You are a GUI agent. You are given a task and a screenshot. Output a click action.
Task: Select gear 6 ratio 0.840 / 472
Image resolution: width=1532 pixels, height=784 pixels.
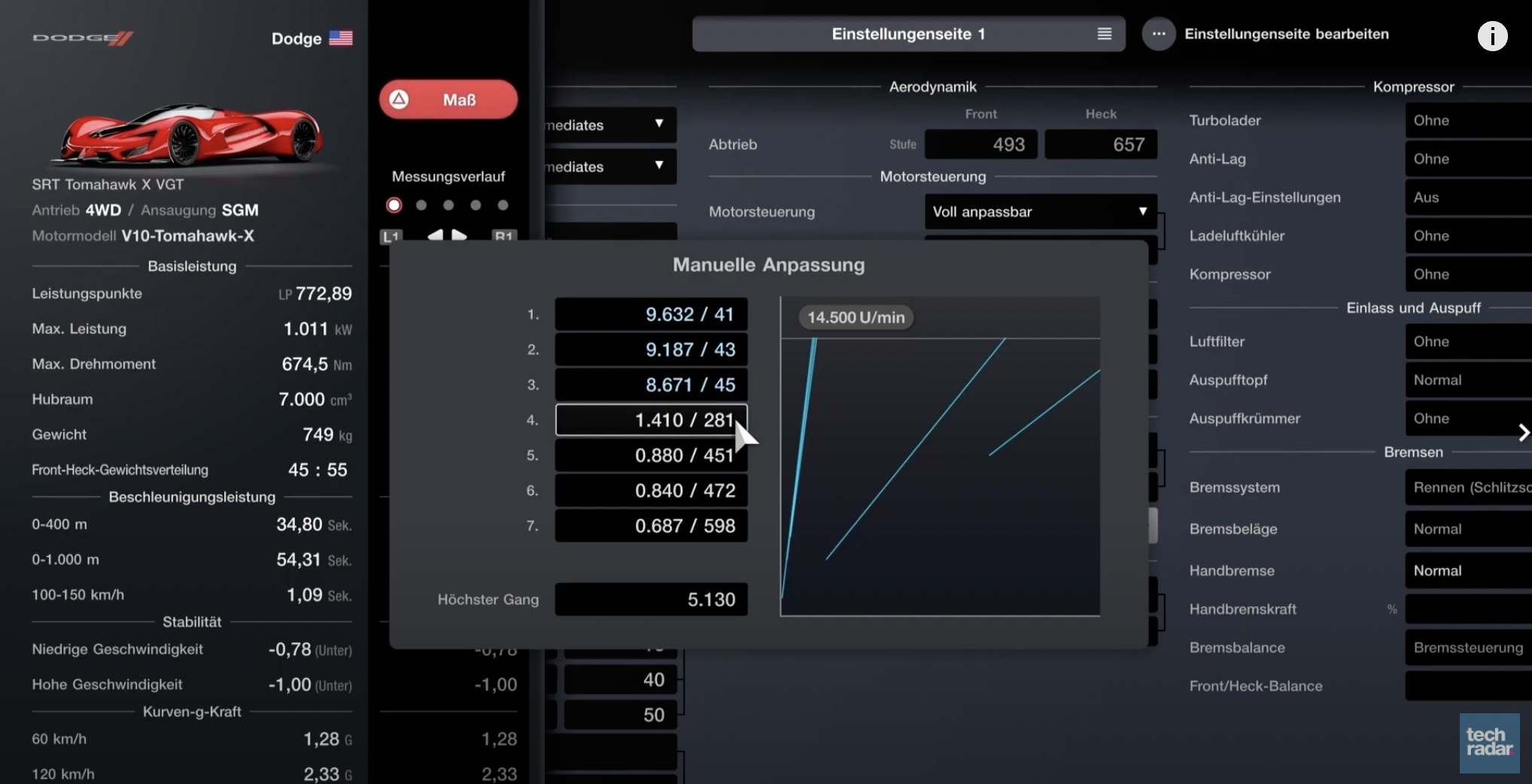(x=652, y=491)
